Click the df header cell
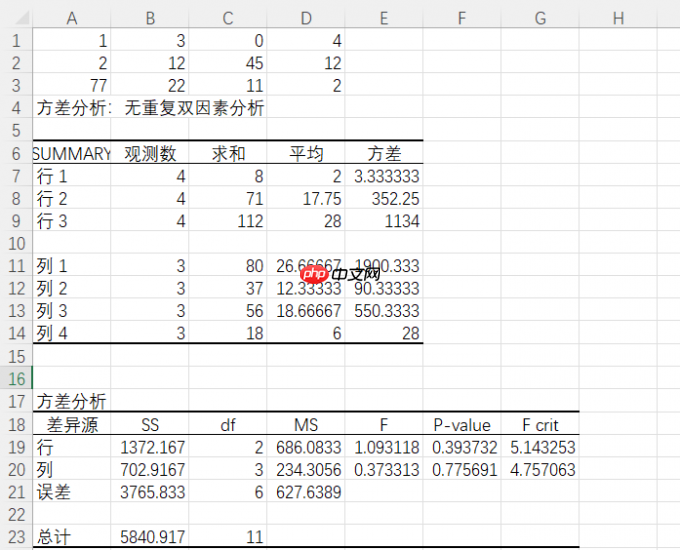This screenshot has height=550, width=680. (228, 425)
